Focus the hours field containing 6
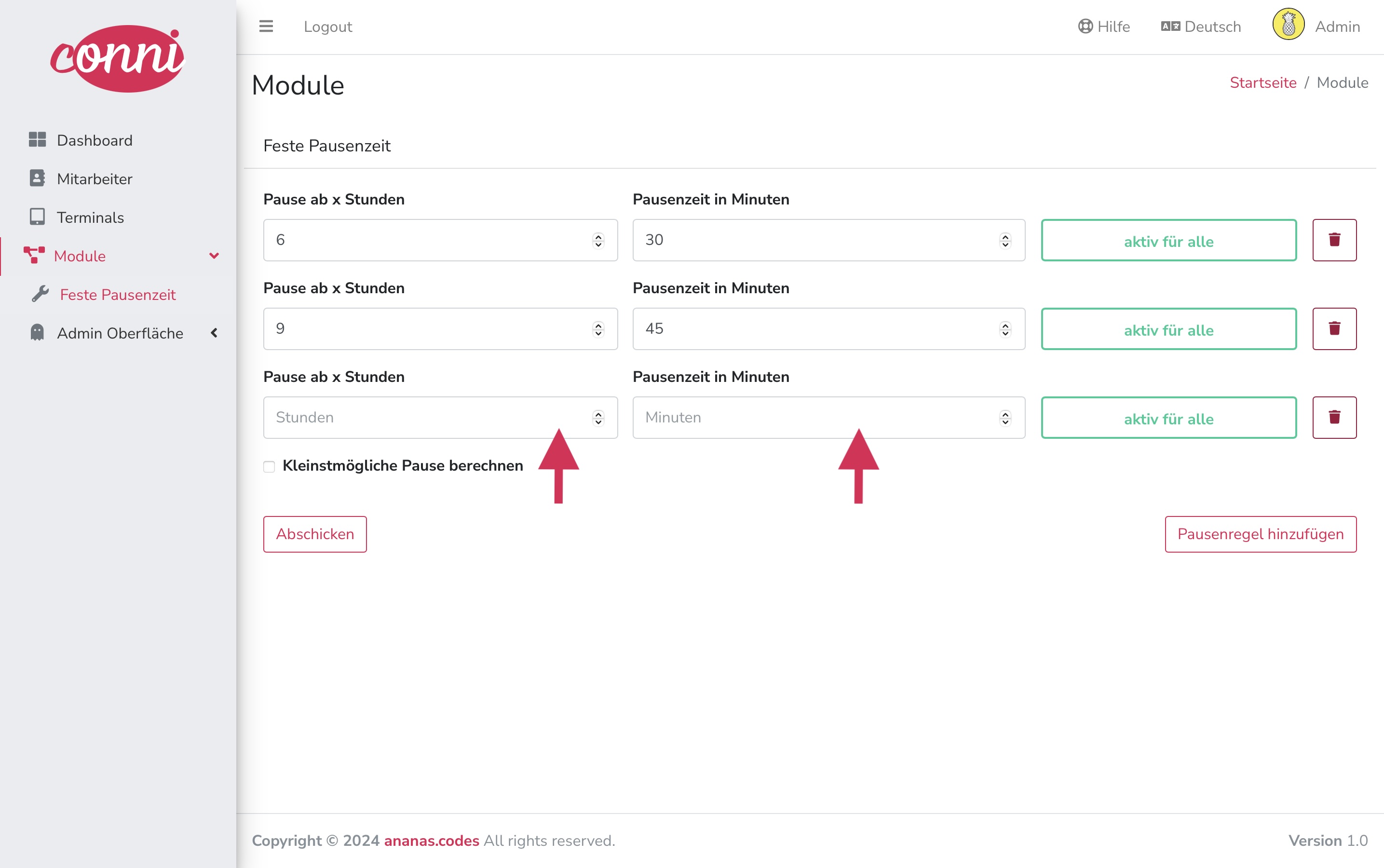The width and height of the screenshot is (1384, 868). 440,240
